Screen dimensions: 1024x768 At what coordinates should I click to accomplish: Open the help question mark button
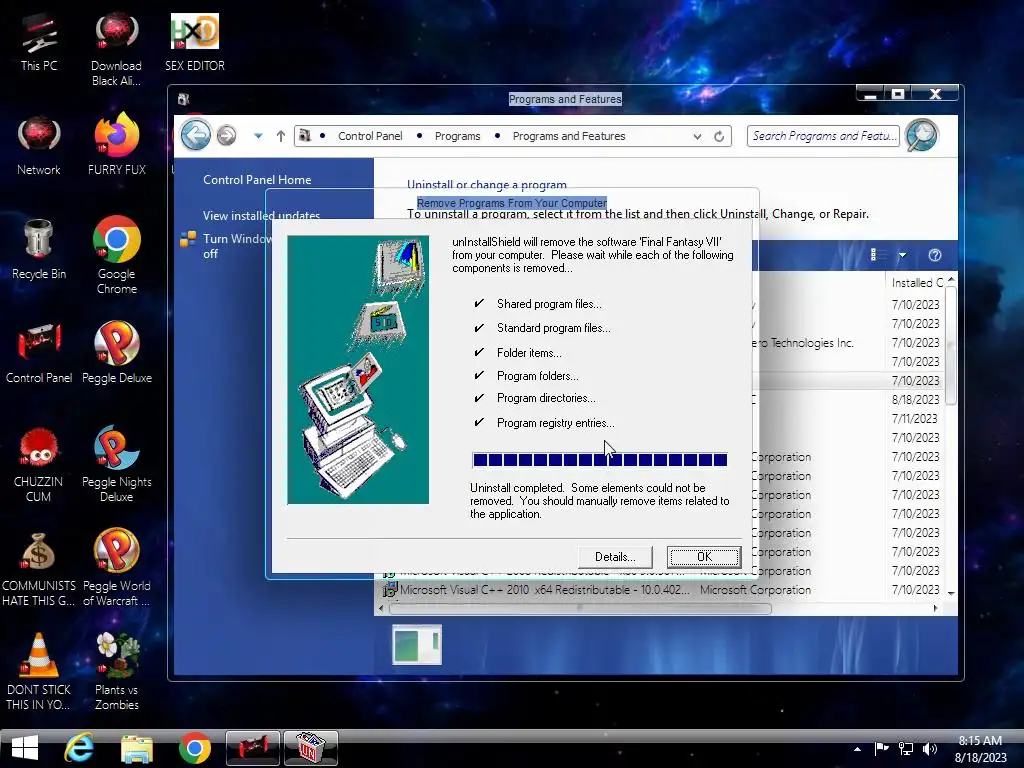pos(935,255)
